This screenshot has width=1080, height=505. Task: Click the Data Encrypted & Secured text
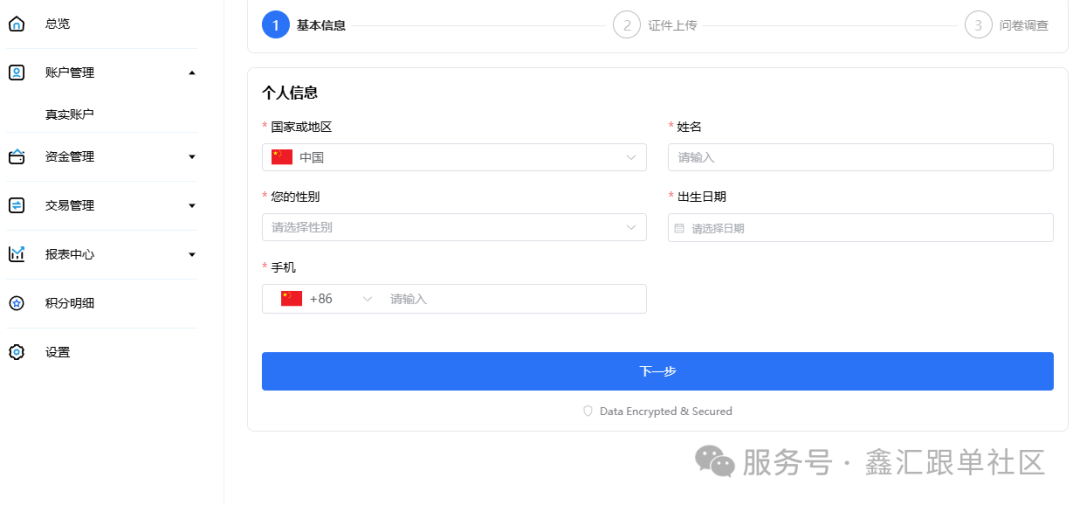(x=665, y=411)
